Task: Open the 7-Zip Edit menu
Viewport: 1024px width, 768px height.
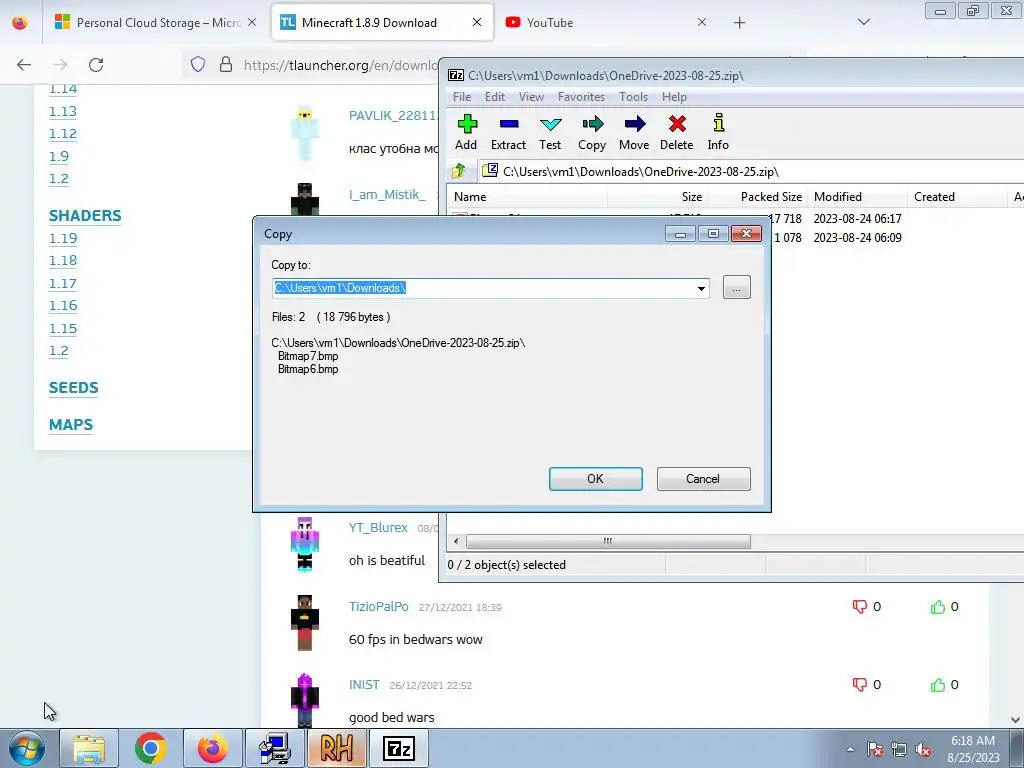Action: pos(494,97)
